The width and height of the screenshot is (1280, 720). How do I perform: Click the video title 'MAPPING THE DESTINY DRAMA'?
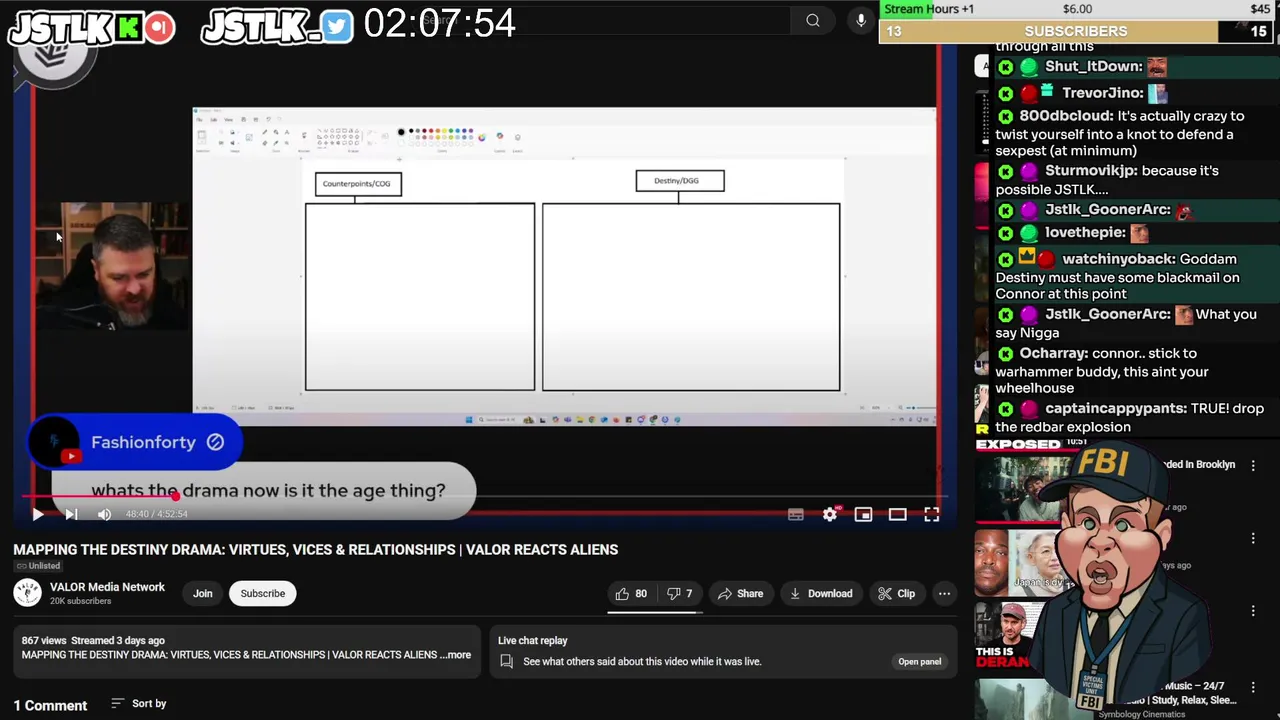click(x=316, y=550)
